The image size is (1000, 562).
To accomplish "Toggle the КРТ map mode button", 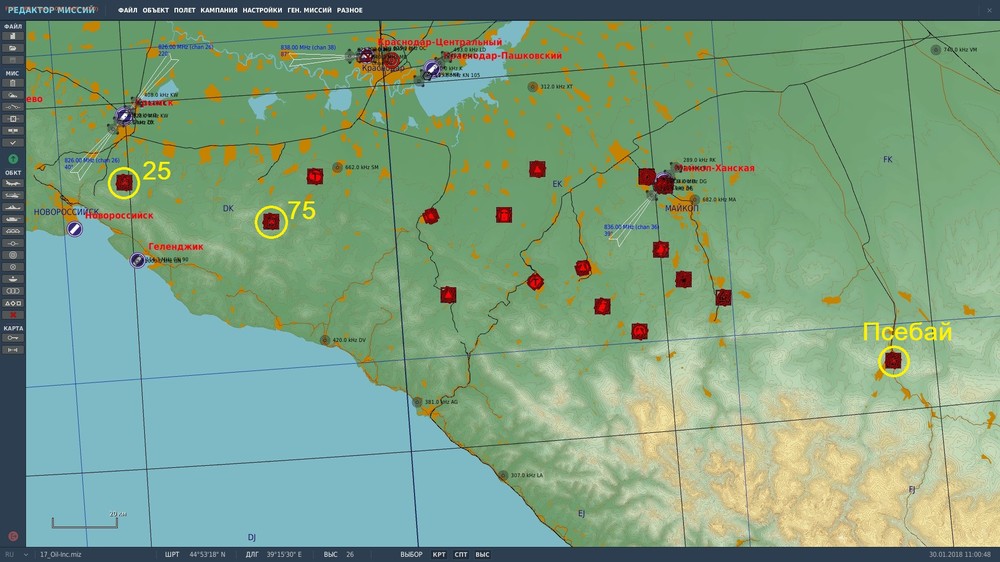I will [x=439, y=554].
